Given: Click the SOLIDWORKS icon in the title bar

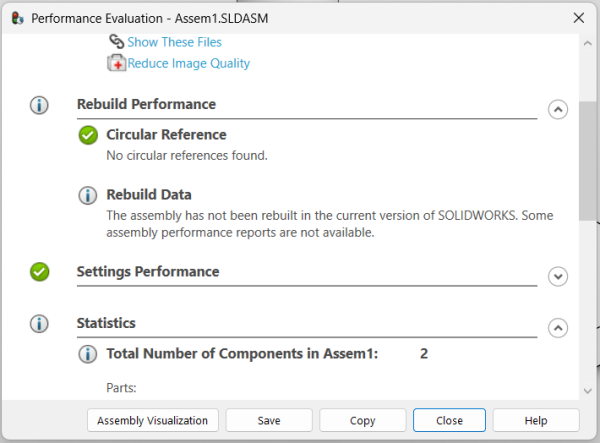Looking at the screenshot, I should click(x=18, y=18).
